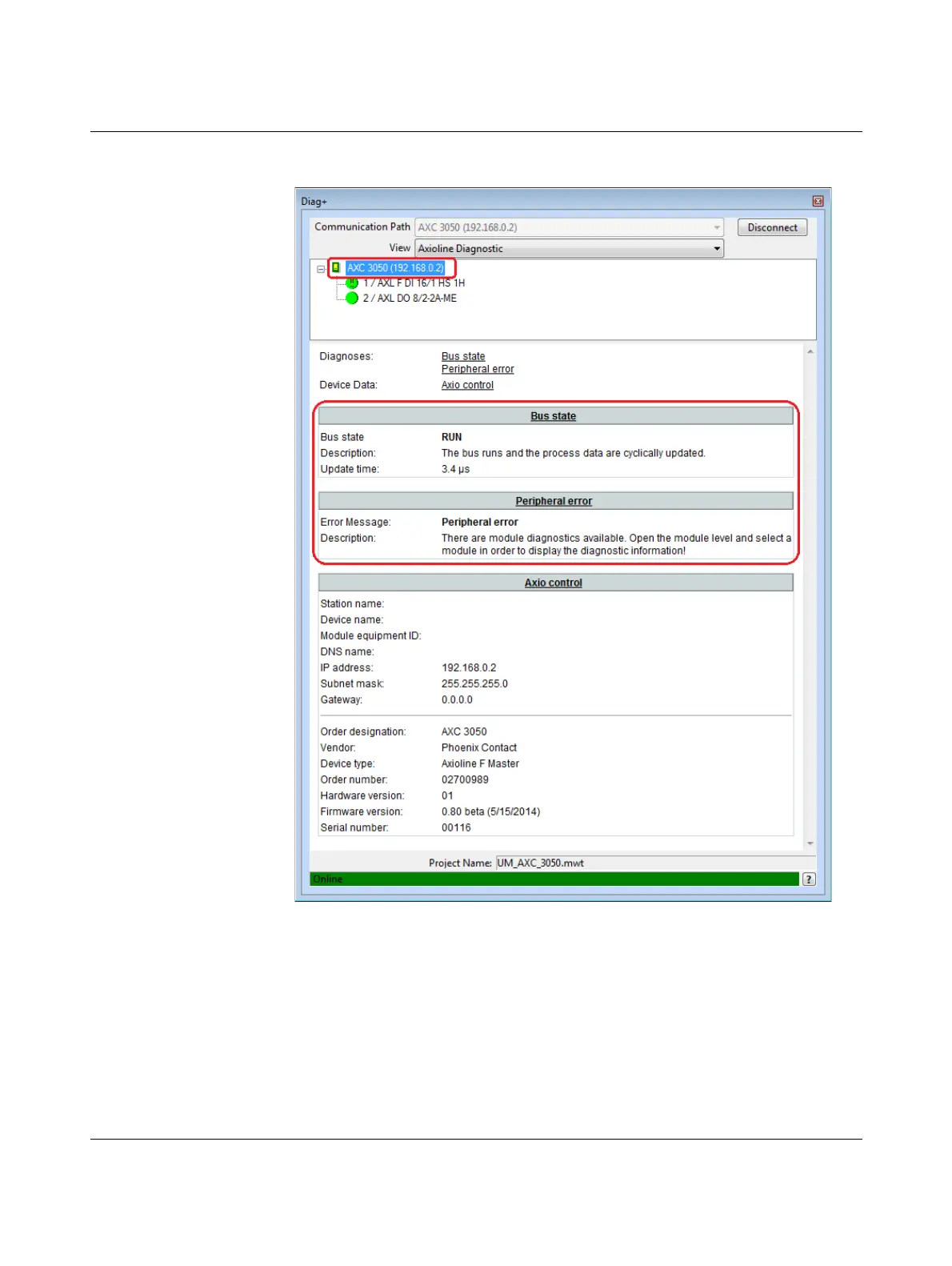Click the IP address value 192.168.0.2
This screenshot has height=1266, width=952.
point(469,667)
